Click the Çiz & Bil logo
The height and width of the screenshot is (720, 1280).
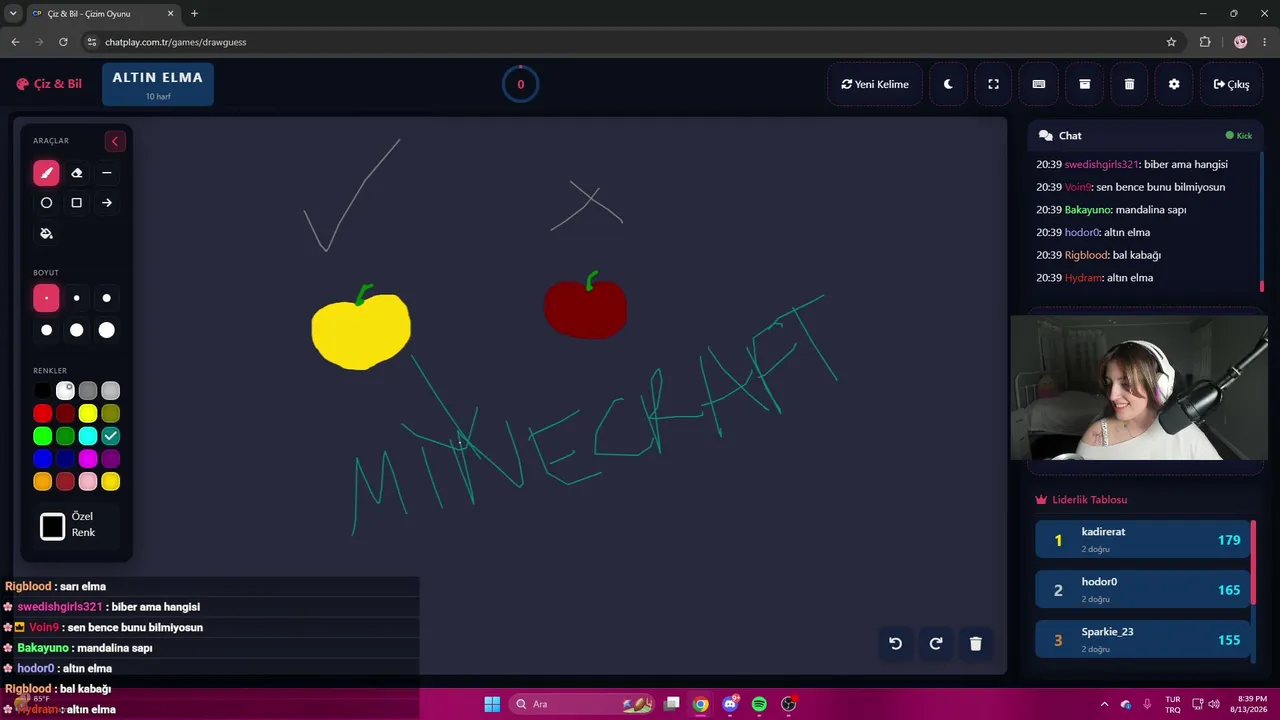pos(49,84)
